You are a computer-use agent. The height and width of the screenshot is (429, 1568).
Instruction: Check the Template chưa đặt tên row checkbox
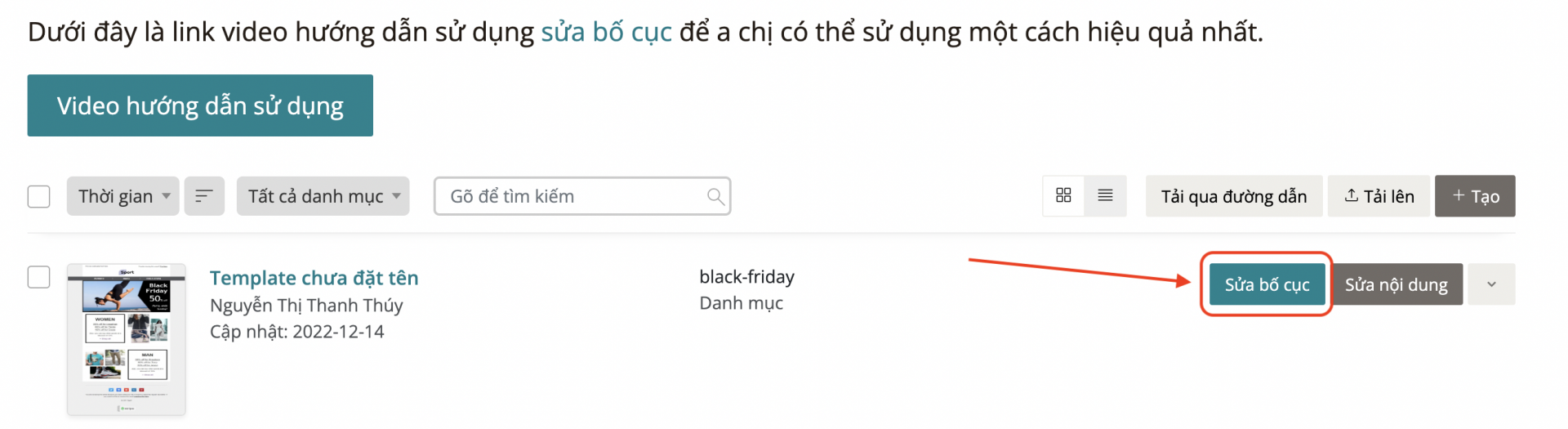click(x=39, y=277)
